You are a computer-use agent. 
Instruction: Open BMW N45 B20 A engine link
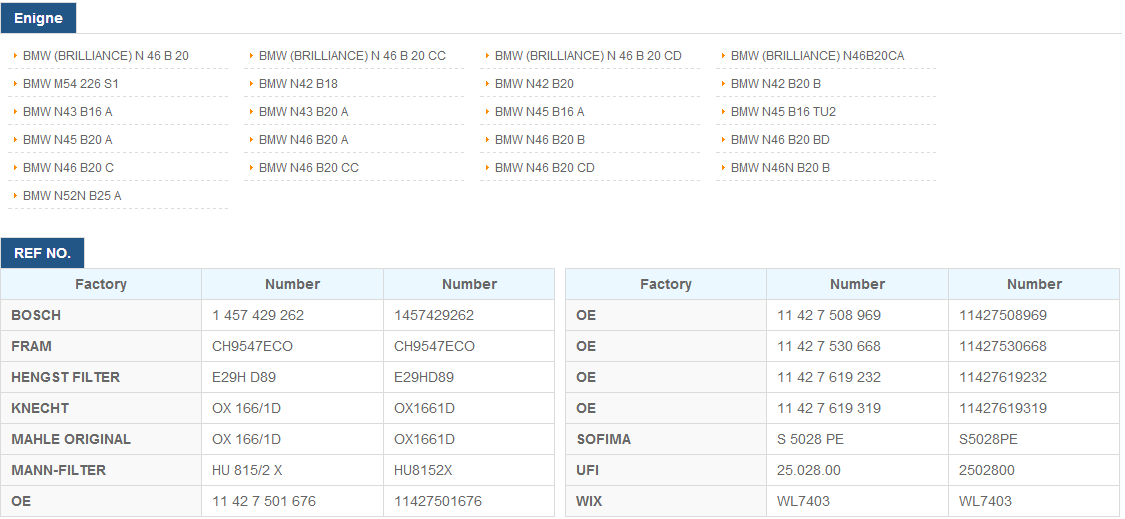click(x=67, y=139)
